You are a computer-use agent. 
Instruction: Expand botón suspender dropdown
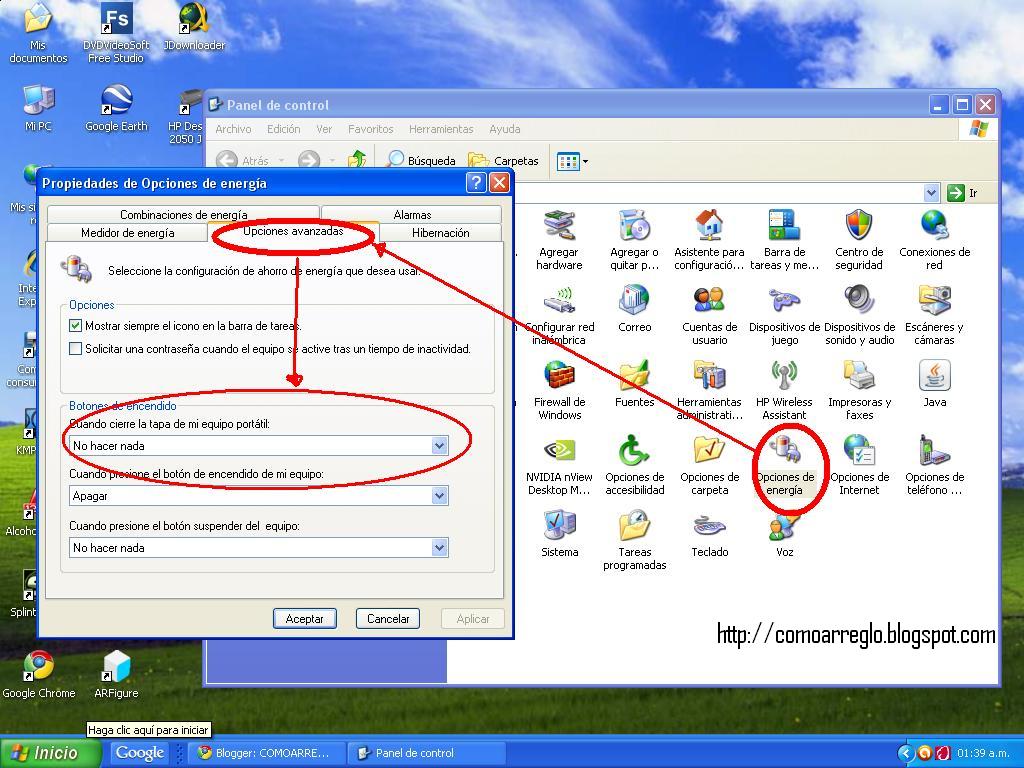[440, 547]
